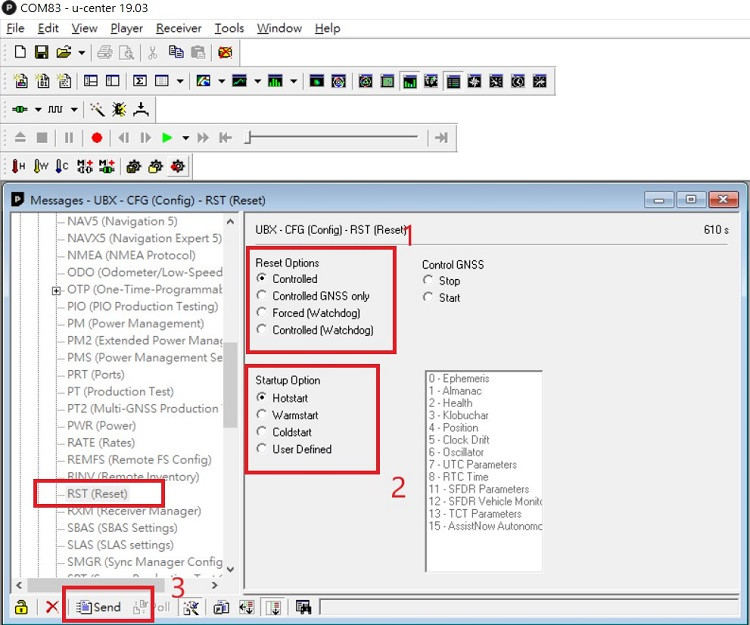The image size is (750, 625).
Task: Click the Cut scissors icon
Action: coord(153,52)
